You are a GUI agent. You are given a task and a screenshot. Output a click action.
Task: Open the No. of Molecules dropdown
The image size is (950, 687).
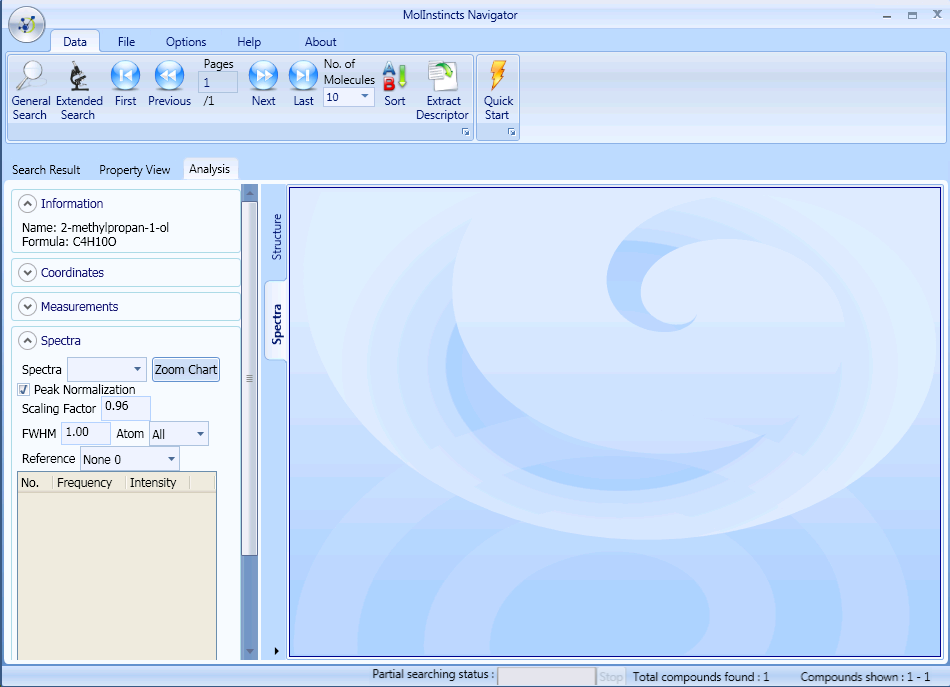pos(349,97)
